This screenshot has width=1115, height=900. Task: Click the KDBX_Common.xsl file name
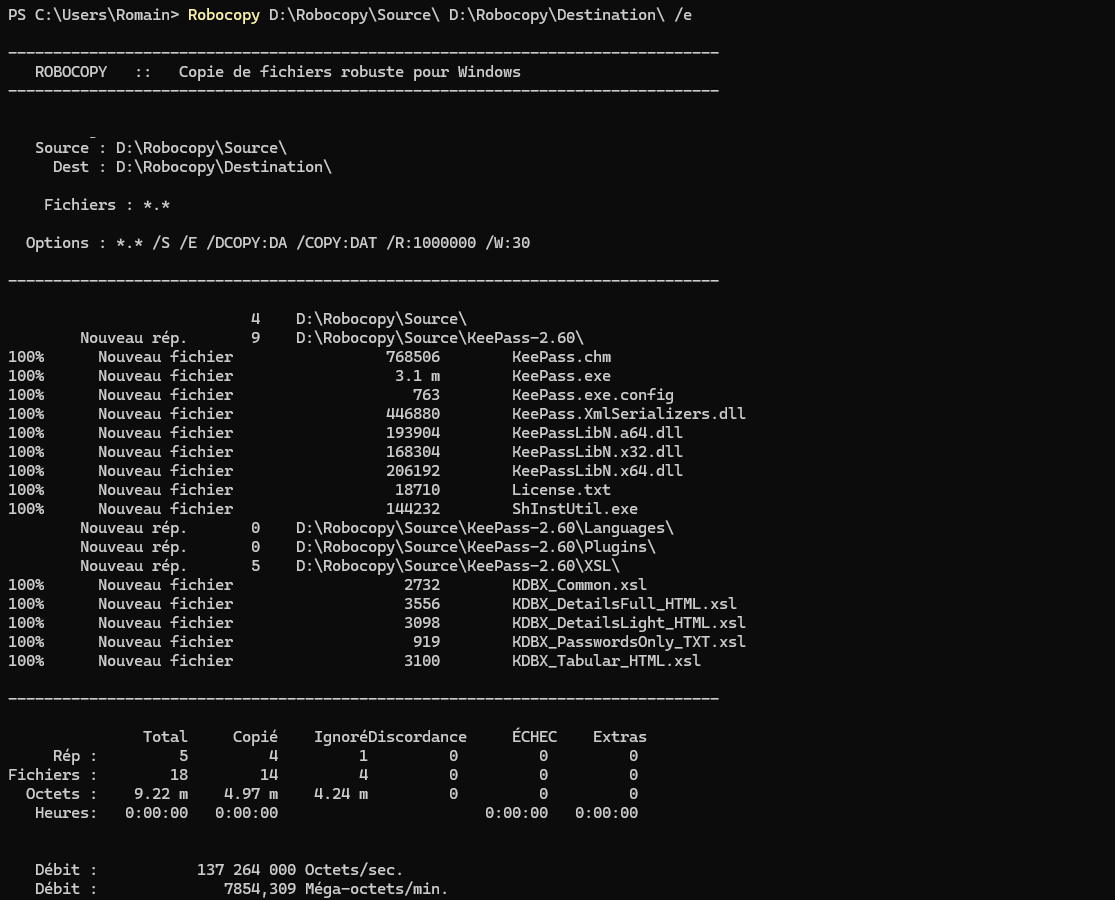579,585
